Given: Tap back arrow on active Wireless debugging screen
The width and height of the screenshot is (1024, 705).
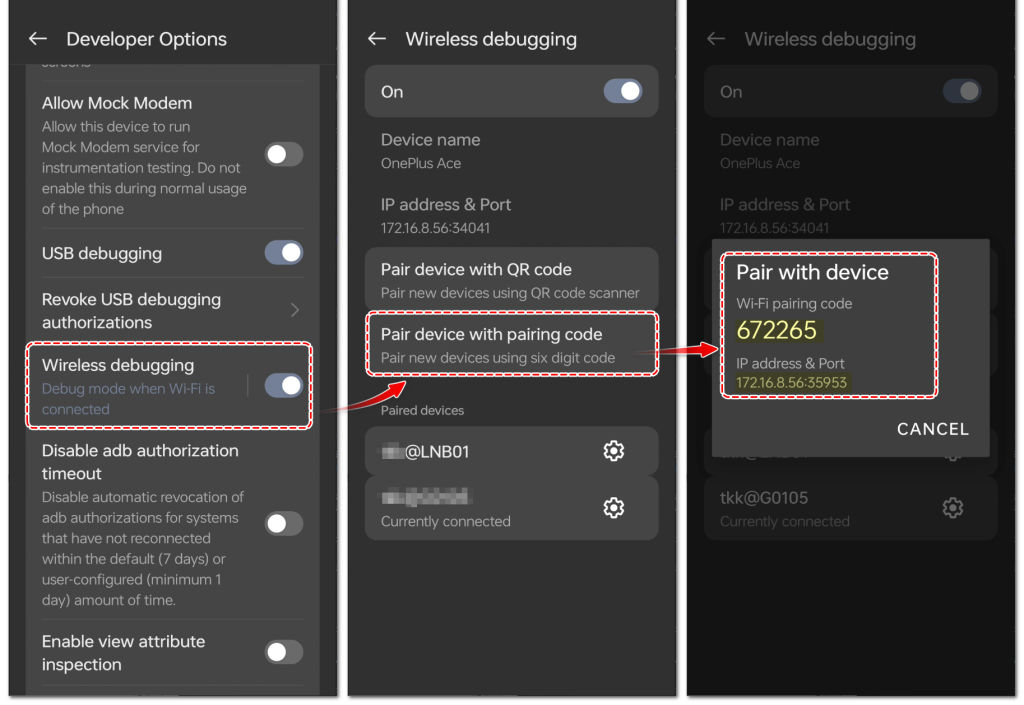Looking at the screenshot, I should pos(377,39).
